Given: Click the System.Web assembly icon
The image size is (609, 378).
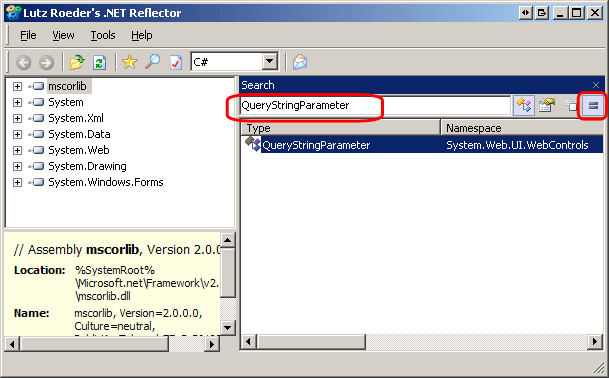Looking at the screenshot, I should tap(36, 150).
